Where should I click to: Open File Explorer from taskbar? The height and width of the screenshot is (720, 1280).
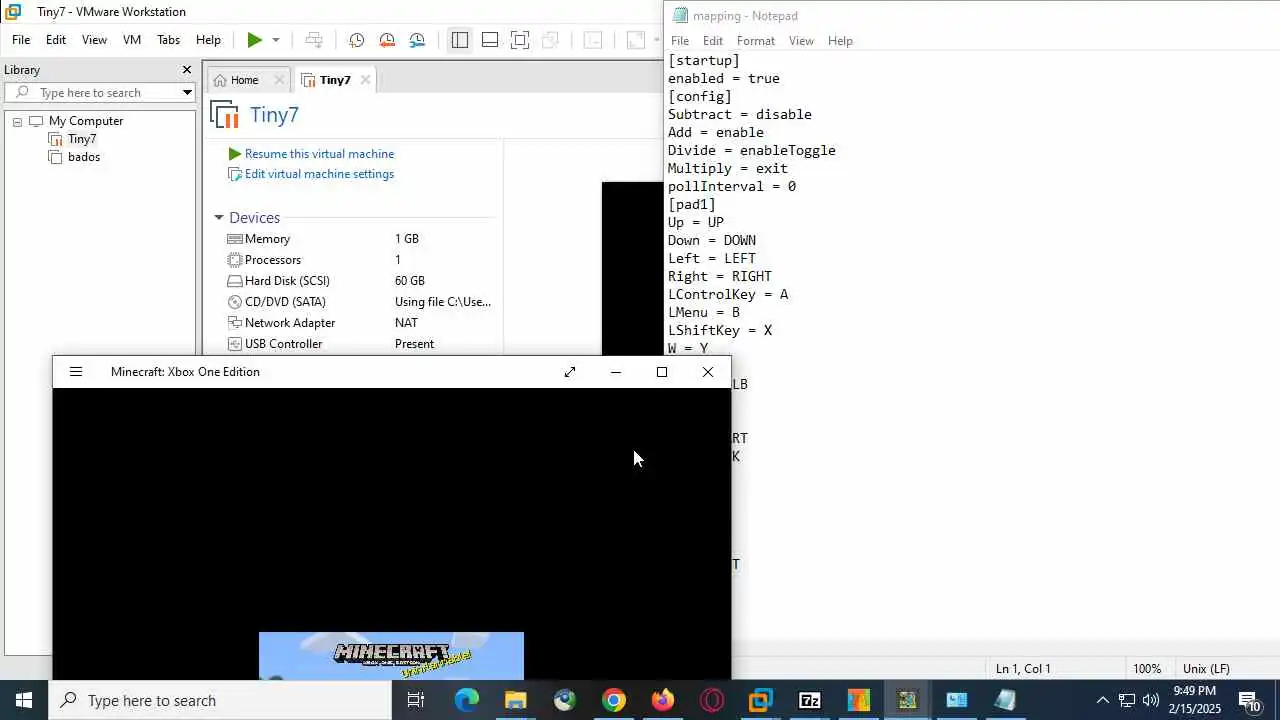point(516,700)
